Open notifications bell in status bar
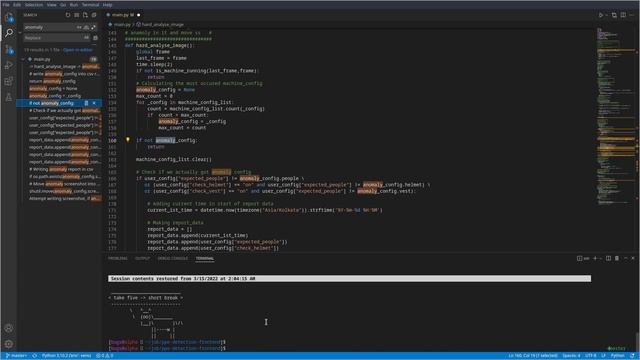This screenshot has width=640, height=360. [632, 356]
